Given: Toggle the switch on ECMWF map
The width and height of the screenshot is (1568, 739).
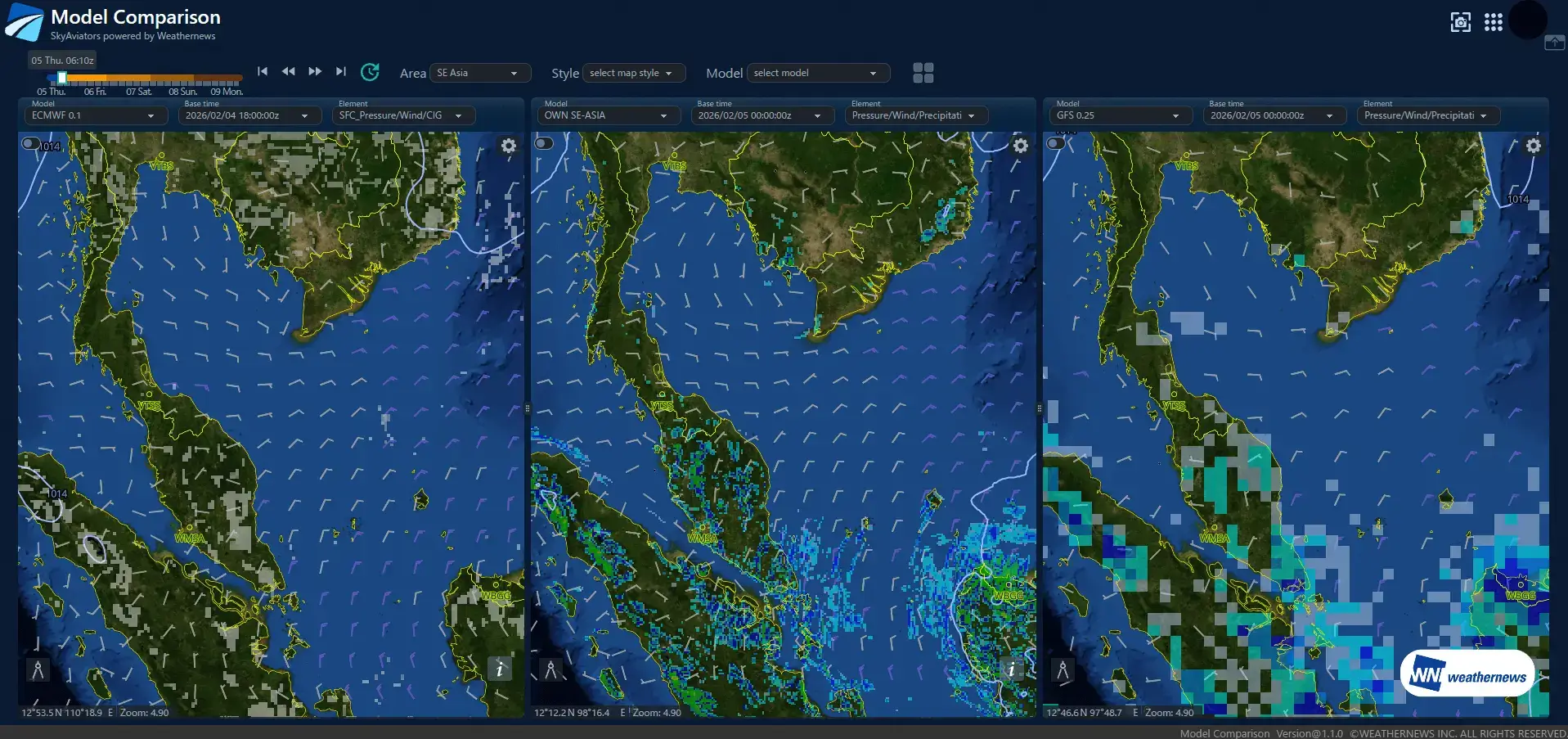Looking at the screenshot, I should [31, 144].
